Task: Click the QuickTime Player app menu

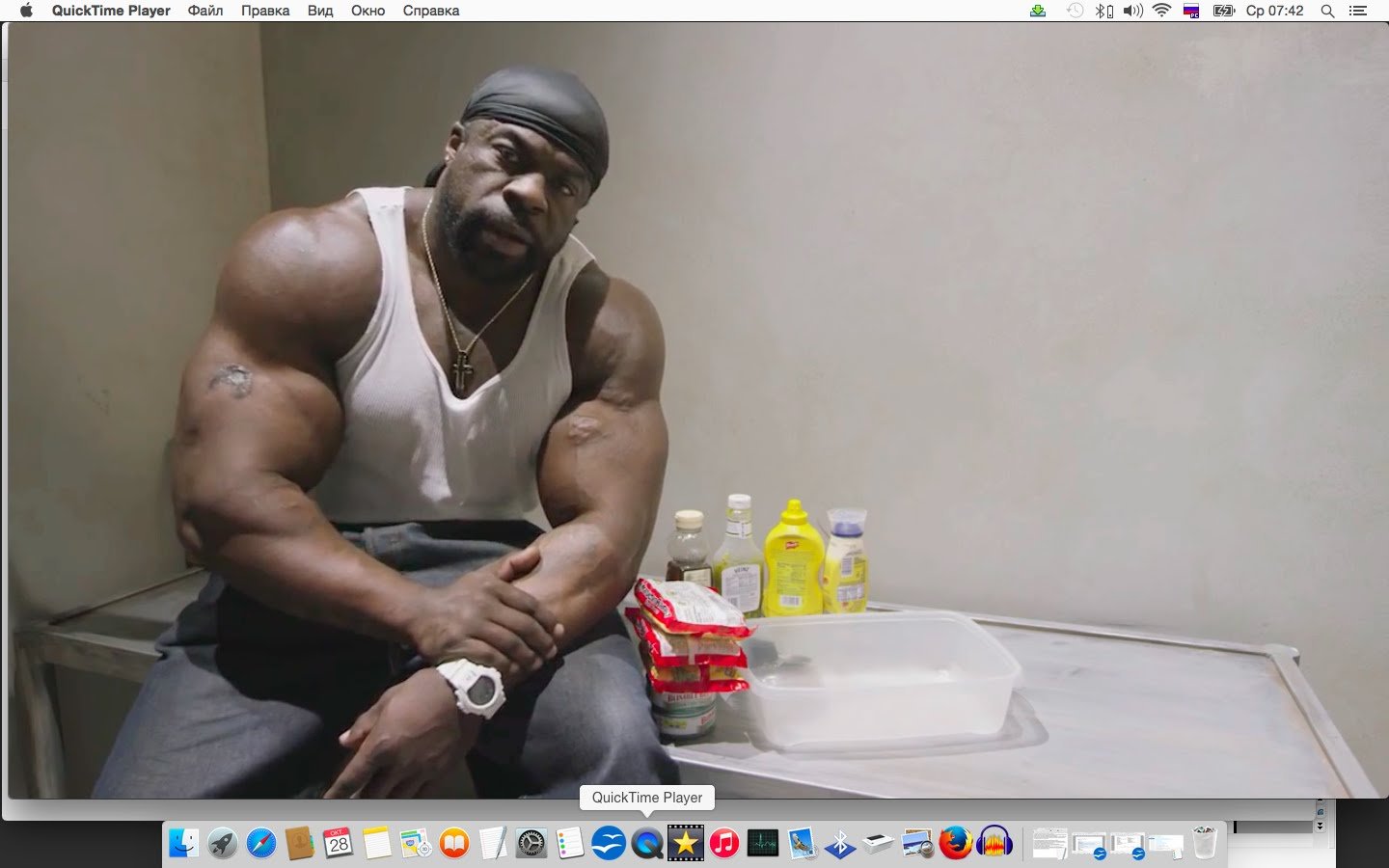Action: point(111,11)
